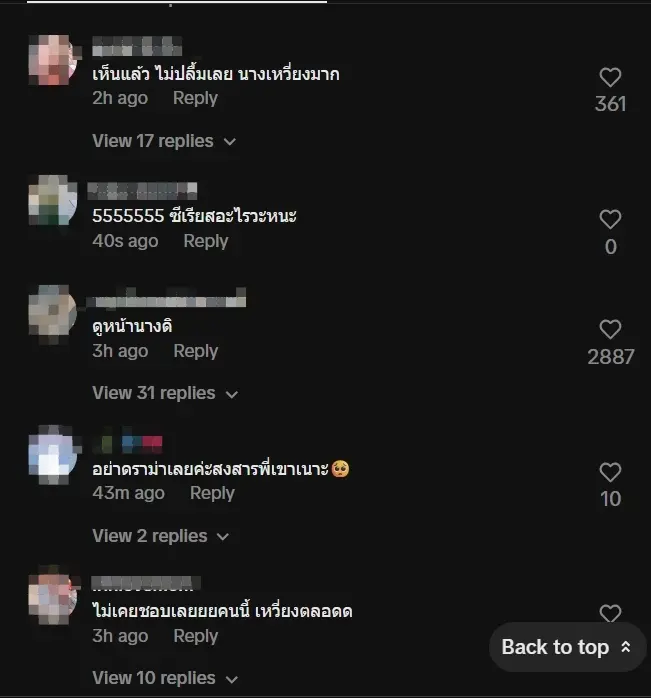651x698 pixels.
Task: Click the Back to top button
Action: 567,647
